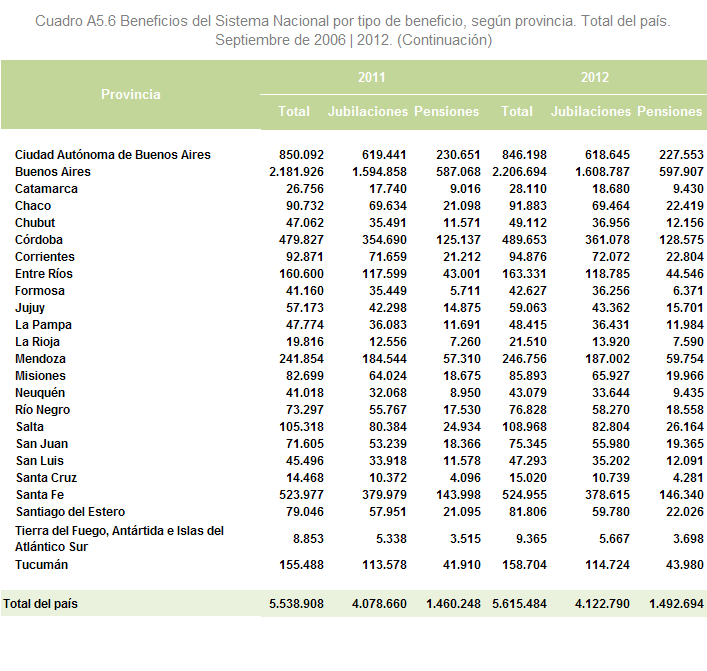The width and height of the screenshot is (707, 671).
Task: Click the 'Tucumán' province label
Action: (x=41, y=565)
